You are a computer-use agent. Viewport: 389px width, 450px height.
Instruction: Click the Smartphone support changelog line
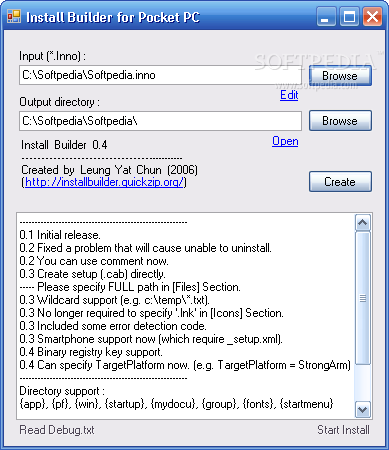click(151, 339)
